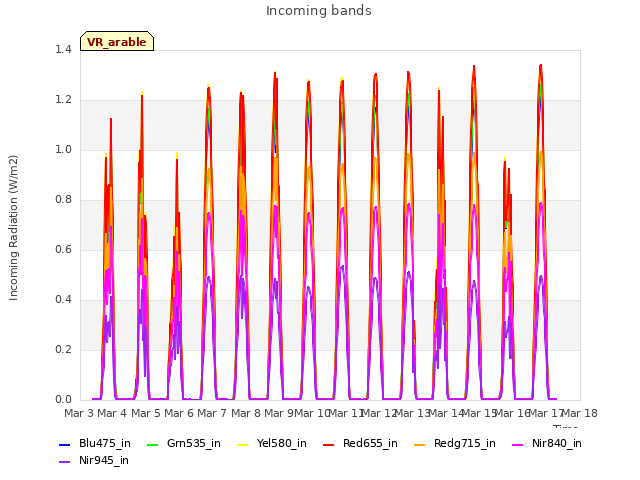The width and height of the screenshot is (640, 480).
Task: Toggle the Redg715_in legend entry
Action: (455, 443)
